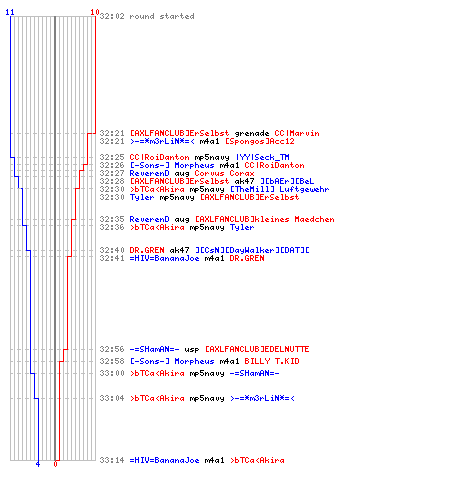450x500 pixels.
Task: Click CC|RoiDanton at the 32:25 kill
Action: pos(159,157)
